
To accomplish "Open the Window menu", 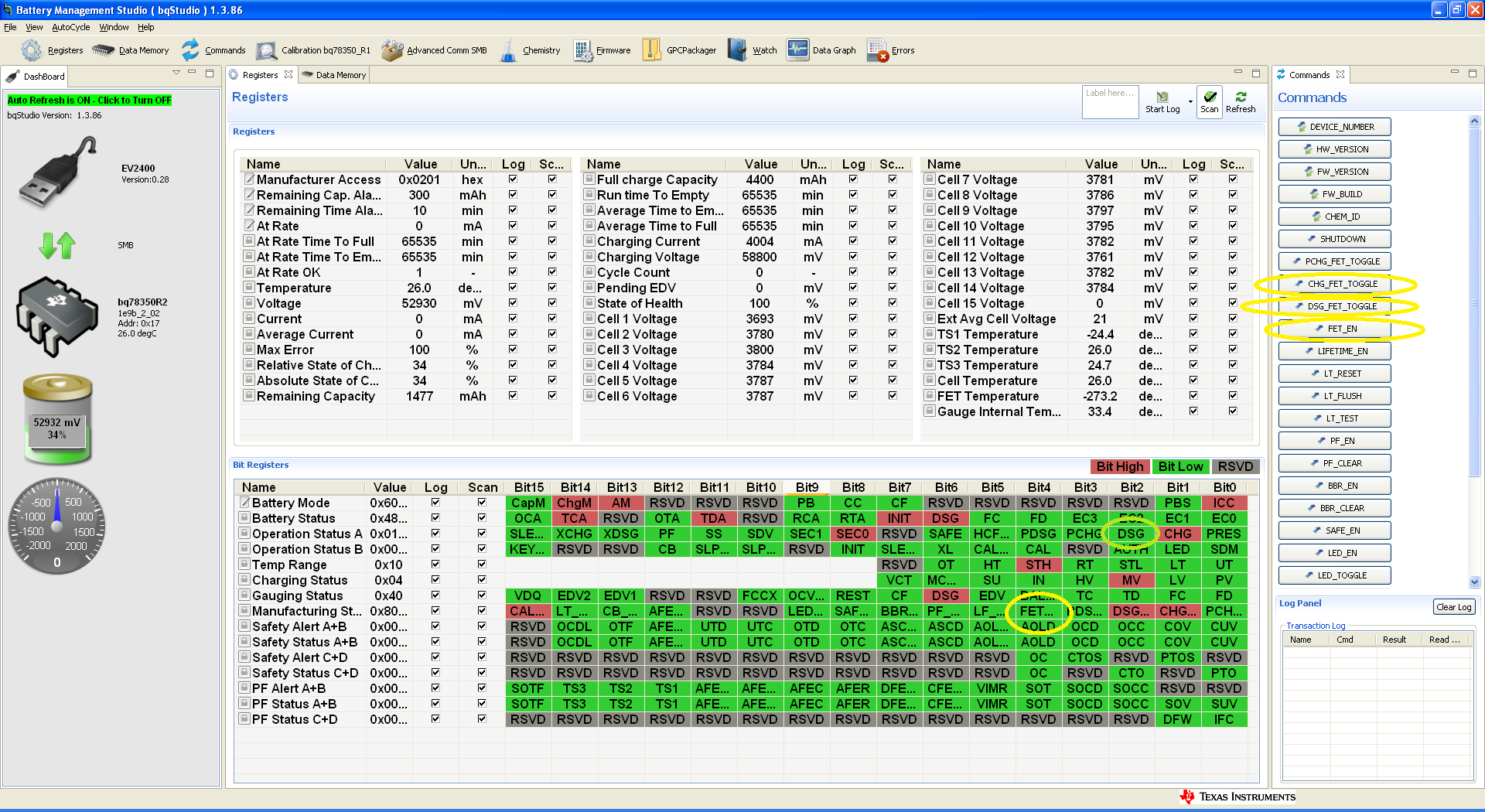I will (114, 27).
